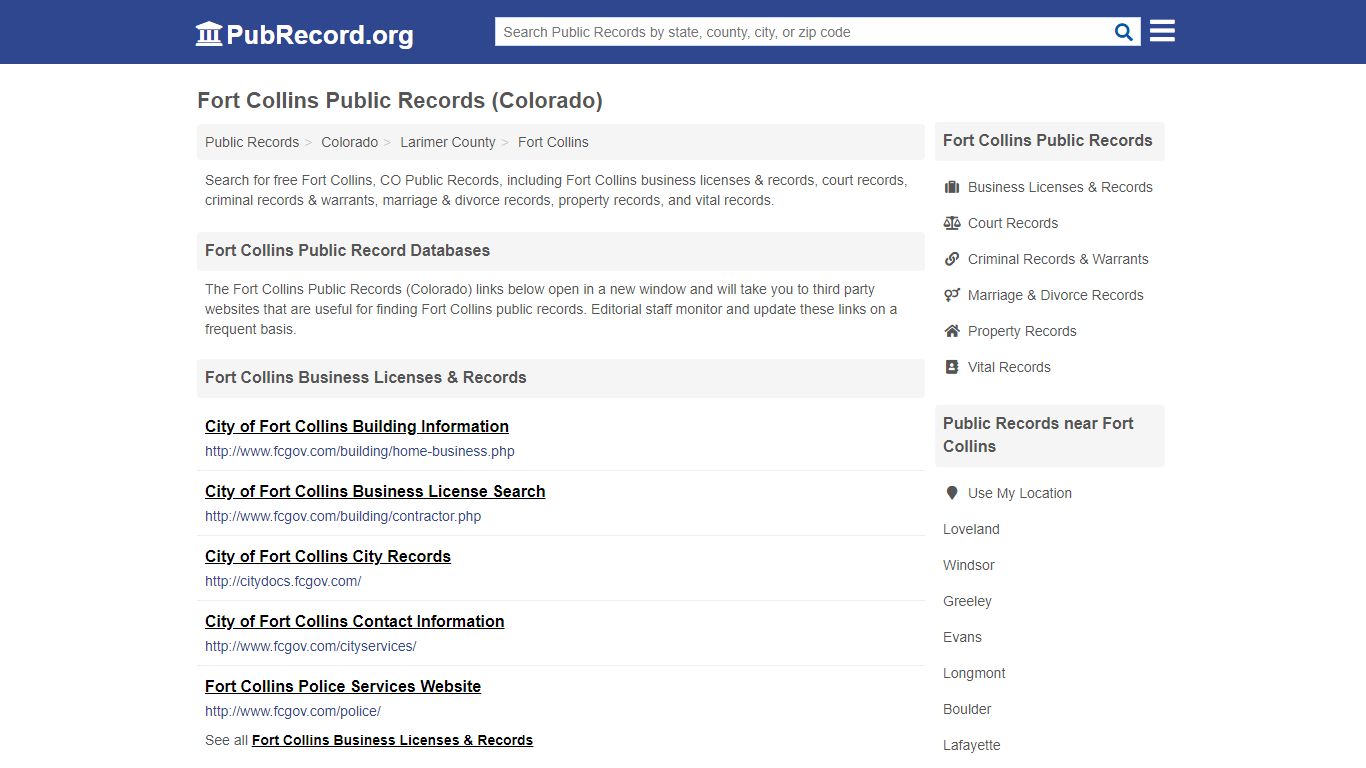Open Fort Collins Police Services Website
The height and width of the screenshot is (768, 1366).
pos(343,686)
